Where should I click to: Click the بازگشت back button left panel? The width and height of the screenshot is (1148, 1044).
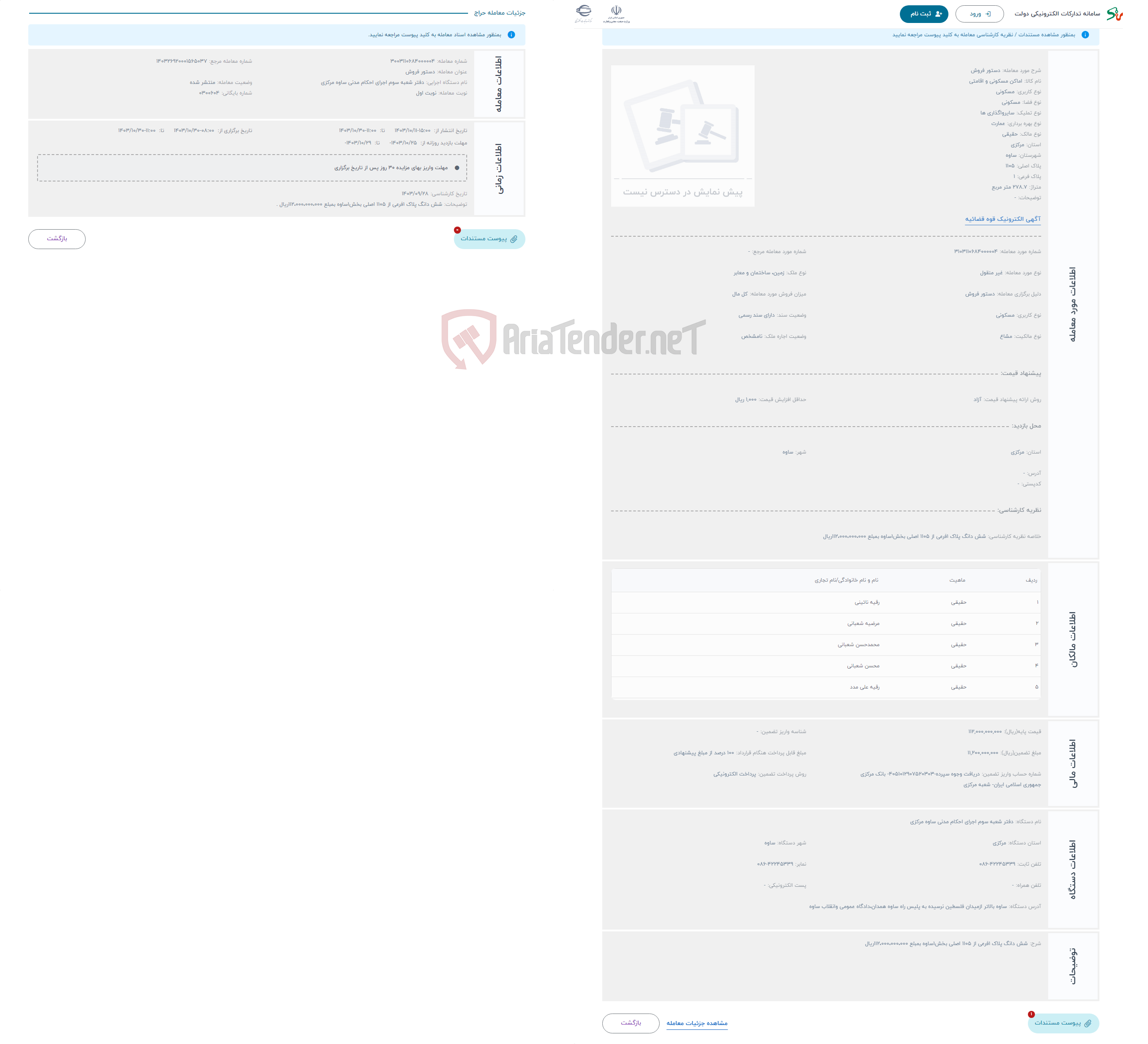click(57, 238)
